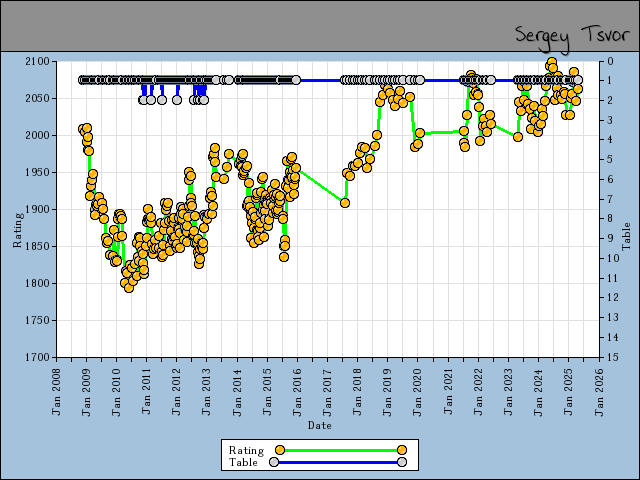Click the Jan 2009 date label
640x480 pixels.
pyautogui.click(x=87, y=392)
